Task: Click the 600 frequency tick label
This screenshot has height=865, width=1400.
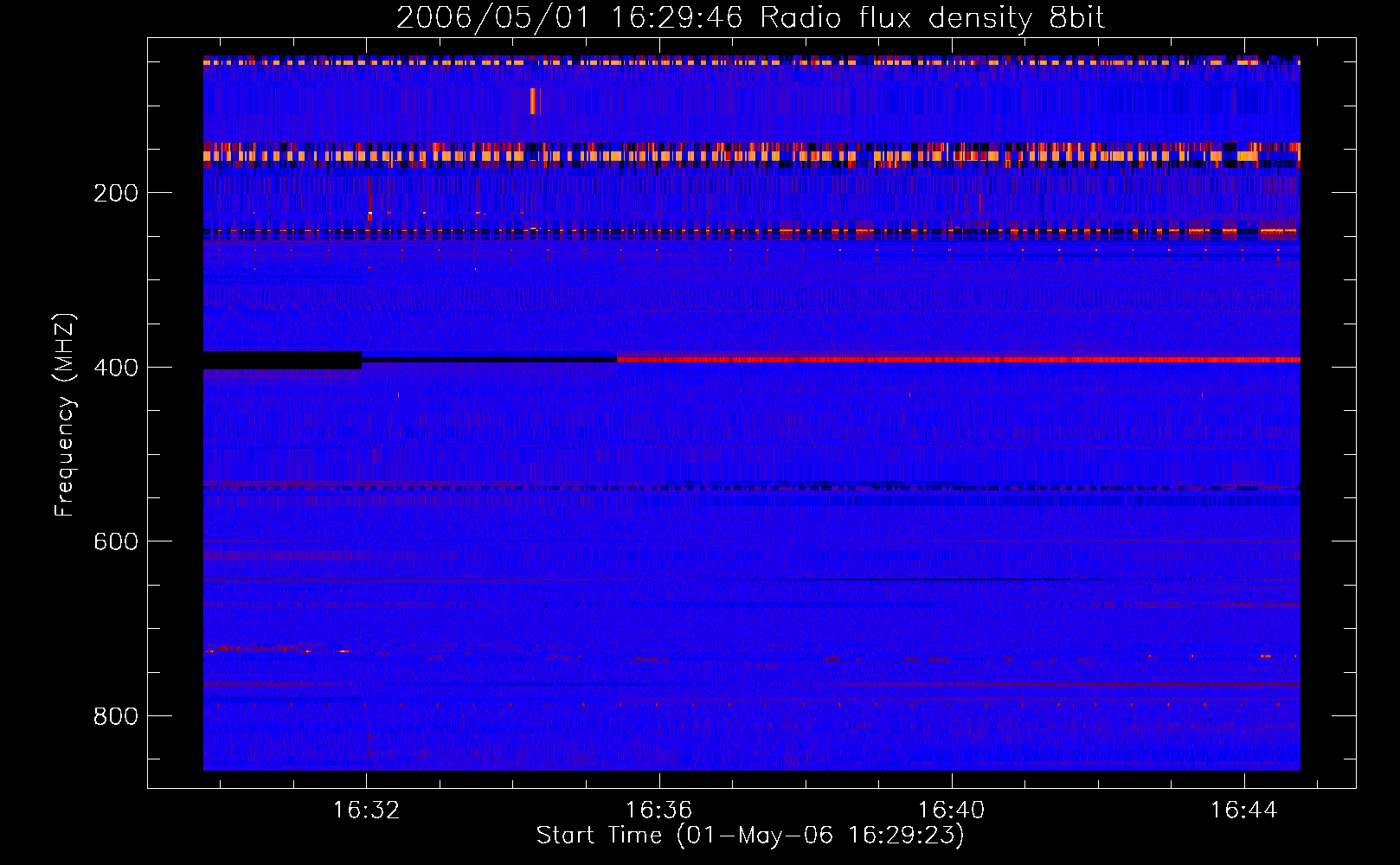Action: 116,541
